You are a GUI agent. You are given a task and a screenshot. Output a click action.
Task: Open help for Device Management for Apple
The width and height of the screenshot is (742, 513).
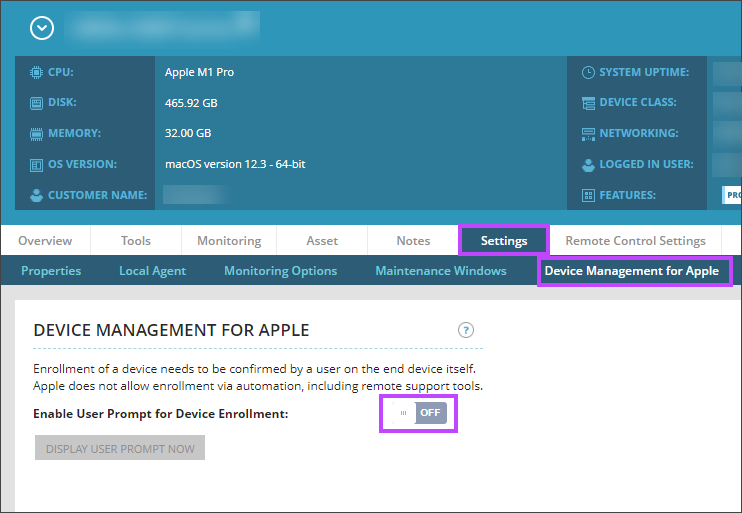coord(466,330)
